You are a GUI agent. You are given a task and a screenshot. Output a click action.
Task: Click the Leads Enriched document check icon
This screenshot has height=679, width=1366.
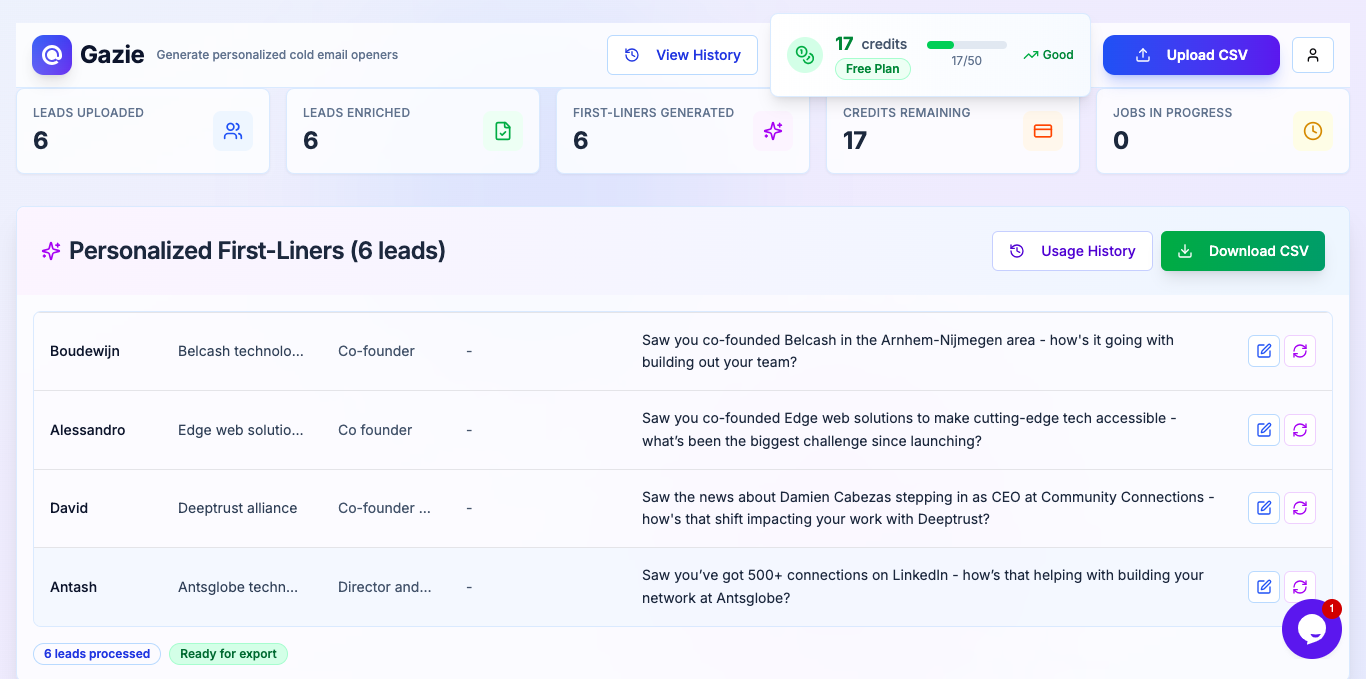pos(503,131)
